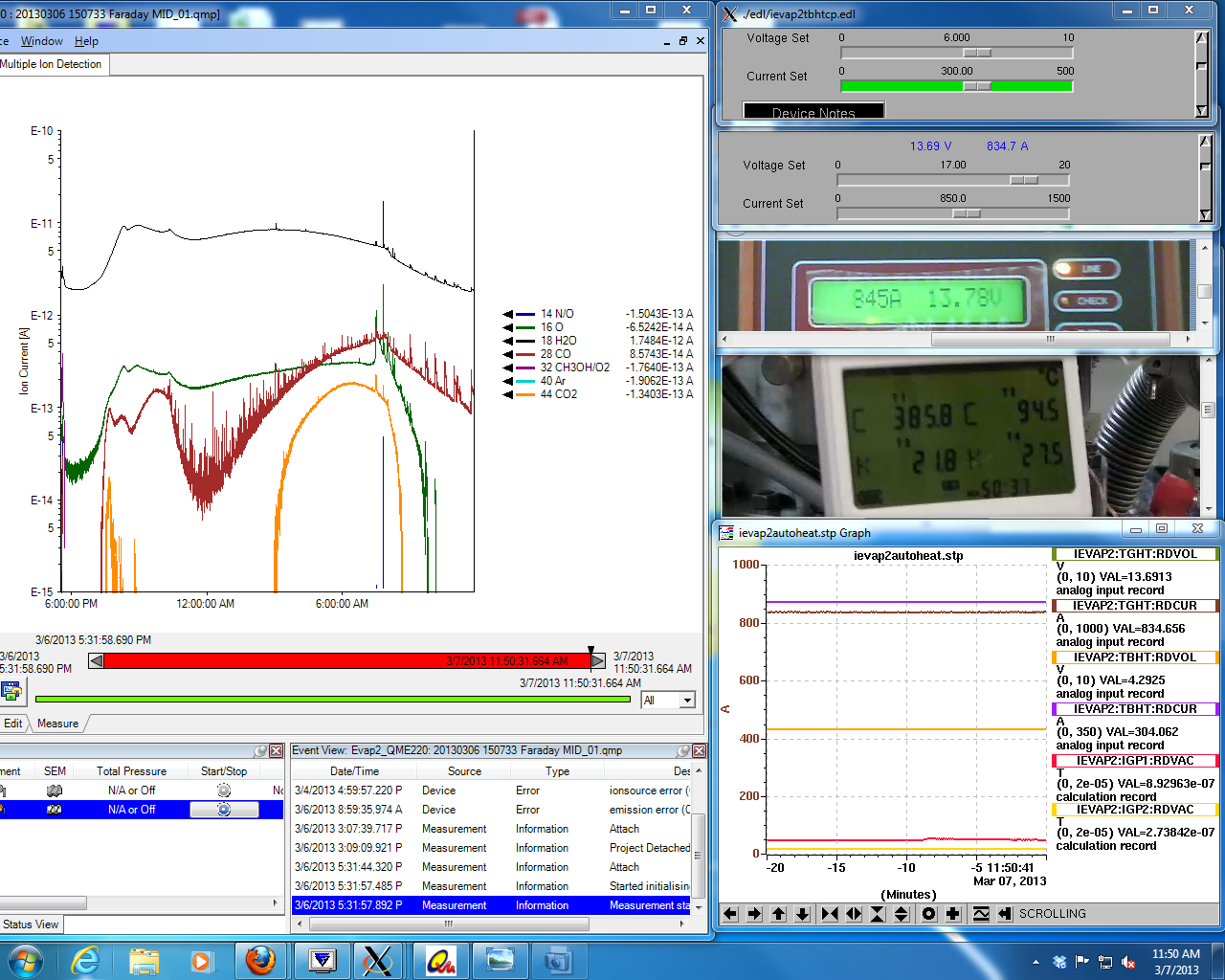Switch to the X server app in taskbar
The height and width of the screenshot is (980, 1225).
379,960
